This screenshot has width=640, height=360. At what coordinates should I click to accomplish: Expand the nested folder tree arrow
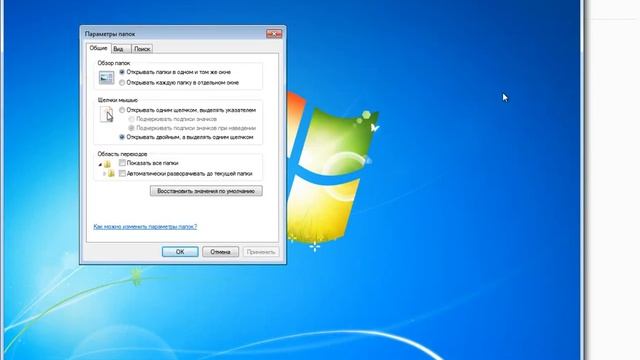[104, 174]
